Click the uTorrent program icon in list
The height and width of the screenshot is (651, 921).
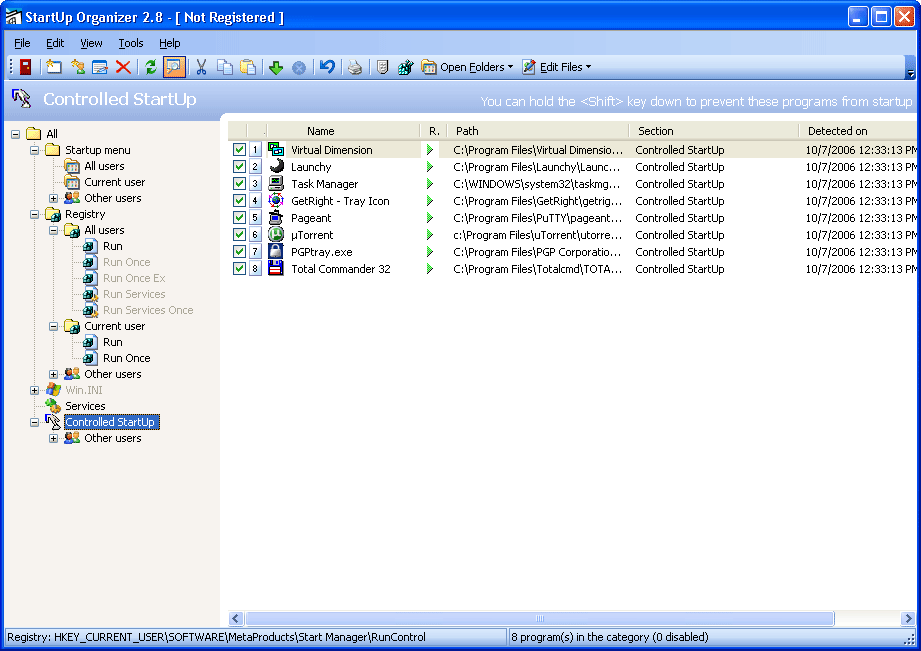pos(276,234)
